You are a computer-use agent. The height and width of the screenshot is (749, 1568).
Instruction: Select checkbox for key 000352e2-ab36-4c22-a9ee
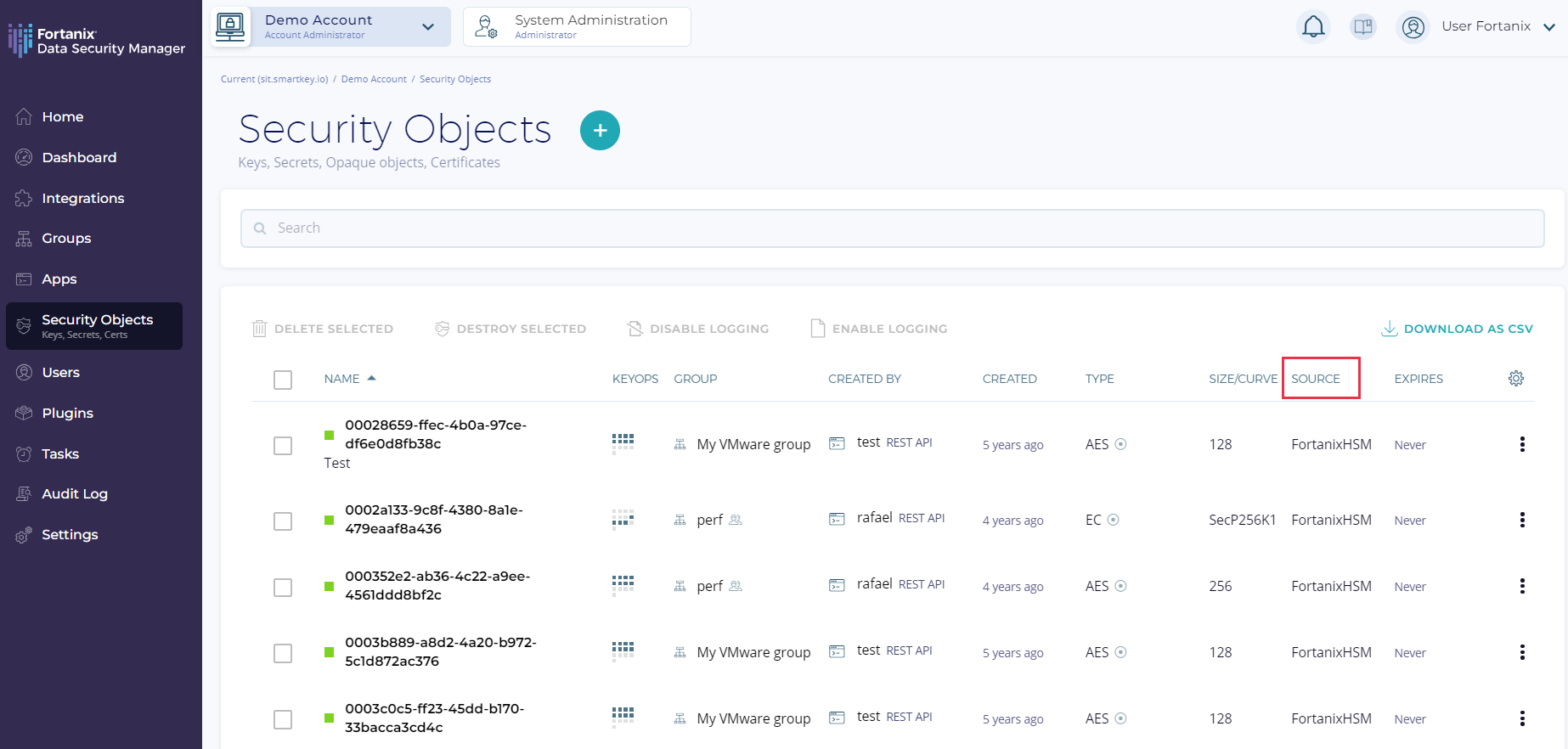click(283, 588)
